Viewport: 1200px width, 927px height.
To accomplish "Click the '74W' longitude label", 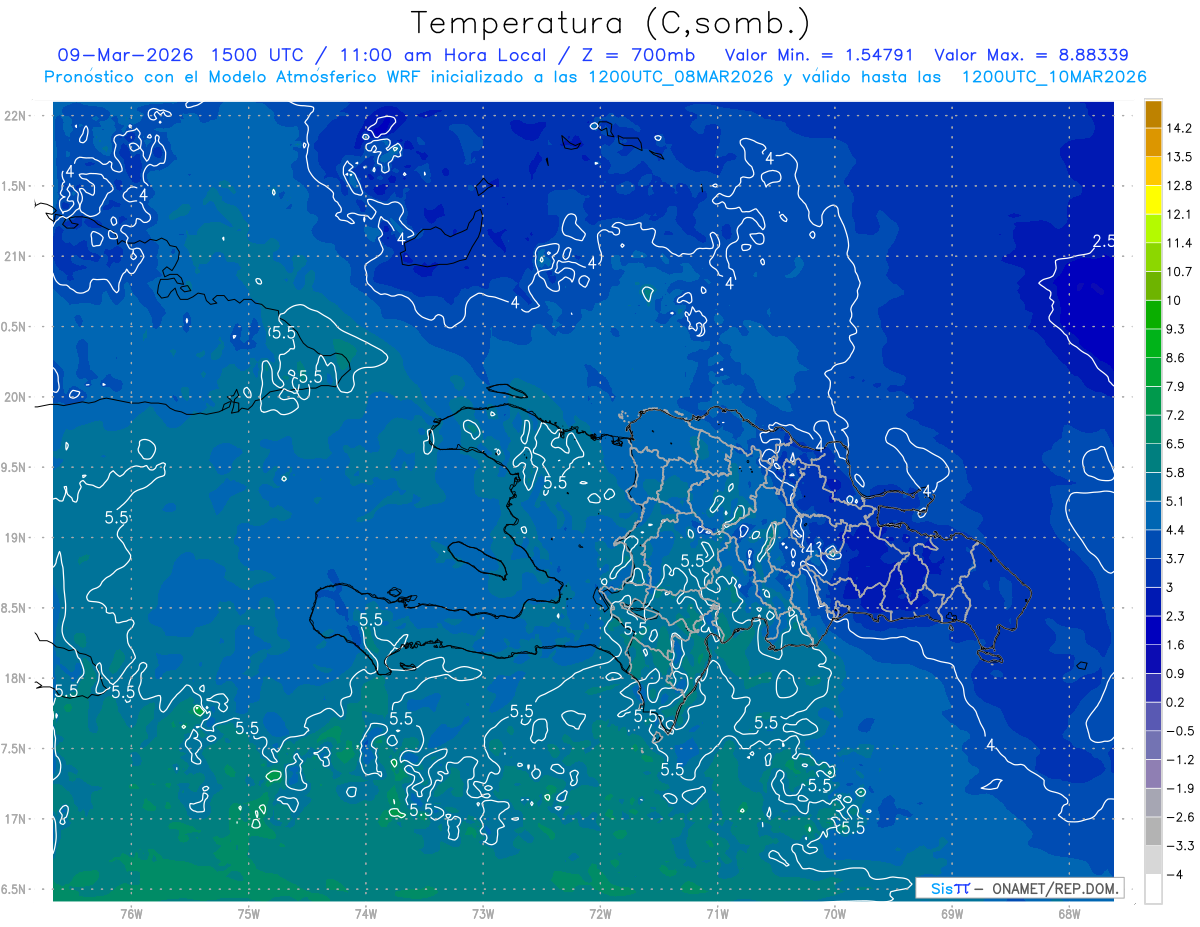I will point(365,914).
